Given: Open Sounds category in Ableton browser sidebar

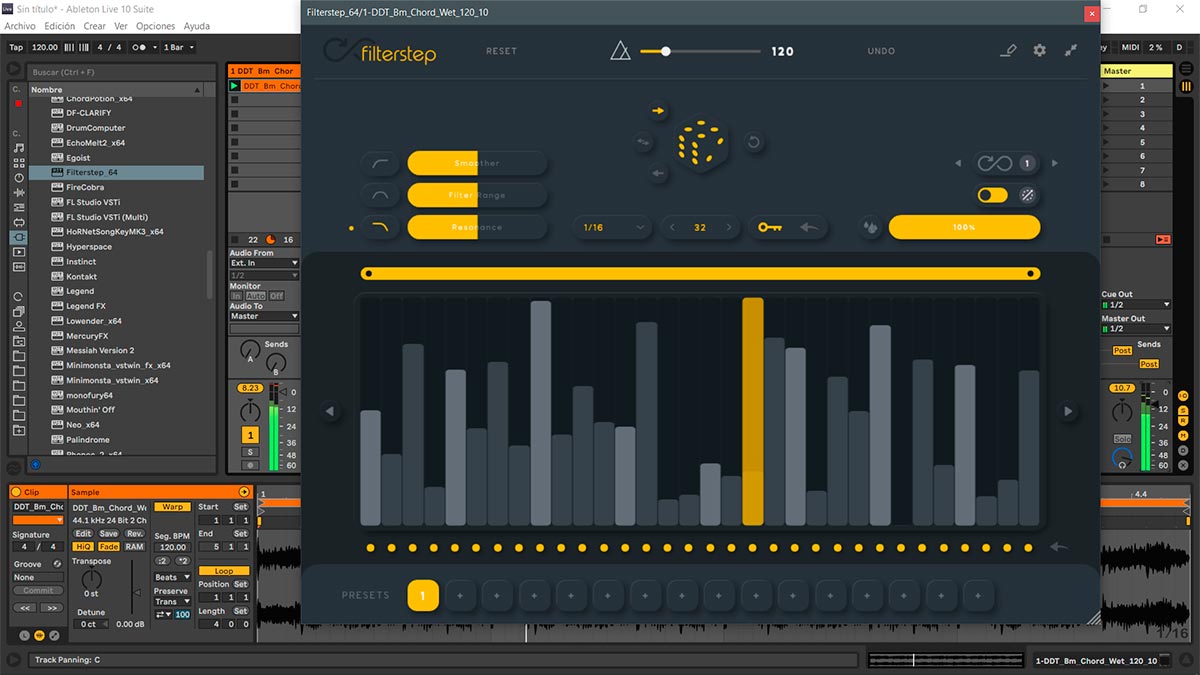Looking at the screenshot, I should click(18, 147).
